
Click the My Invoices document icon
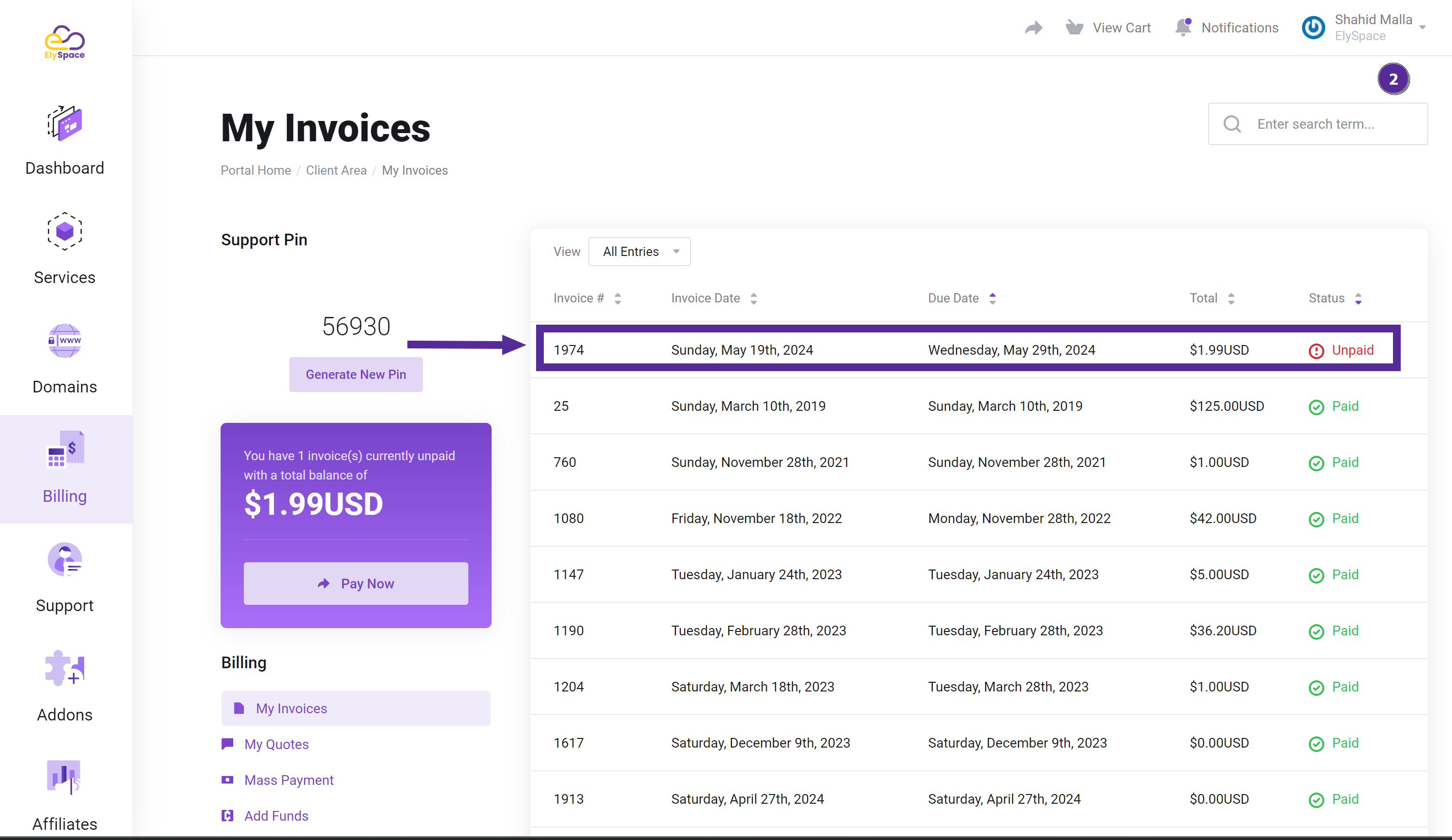coord(239,708)
